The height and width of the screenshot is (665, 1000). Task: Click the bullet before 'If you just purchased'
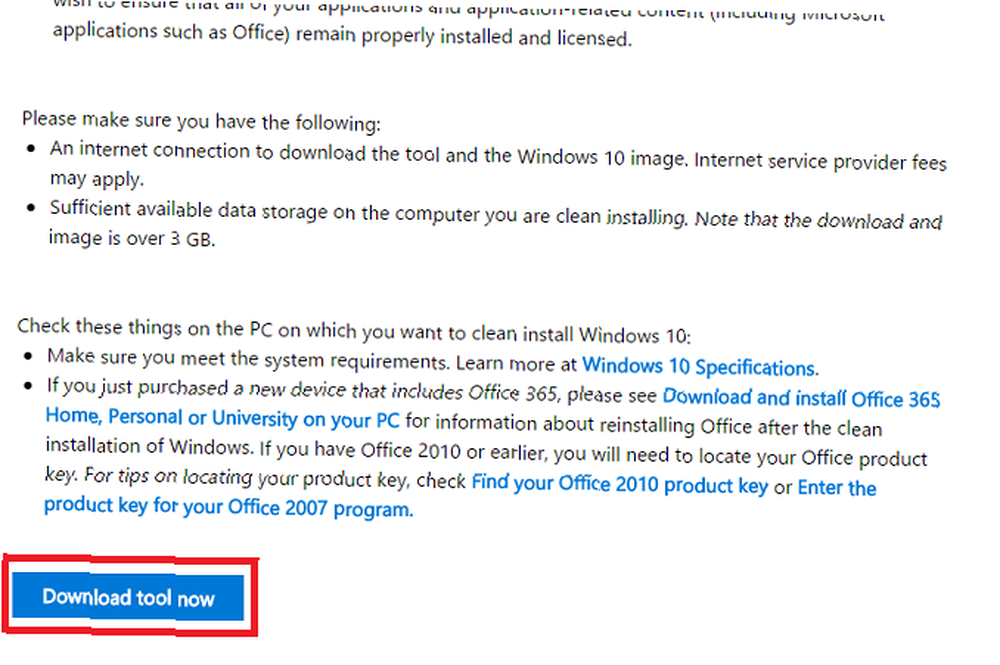[27, 385]
